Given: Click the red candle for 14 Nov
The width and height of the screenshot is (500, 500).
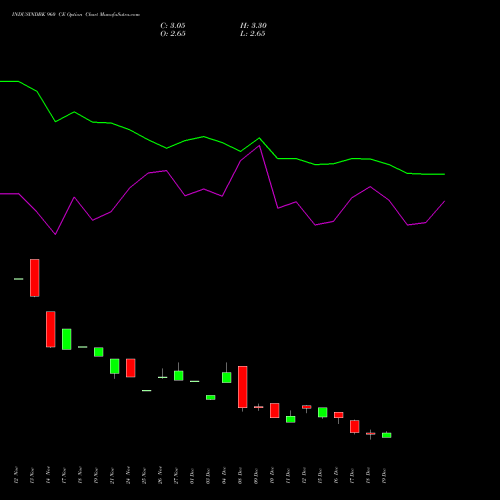Looking at the screenshot, I should pyautogui.click(x=51, y=329).
